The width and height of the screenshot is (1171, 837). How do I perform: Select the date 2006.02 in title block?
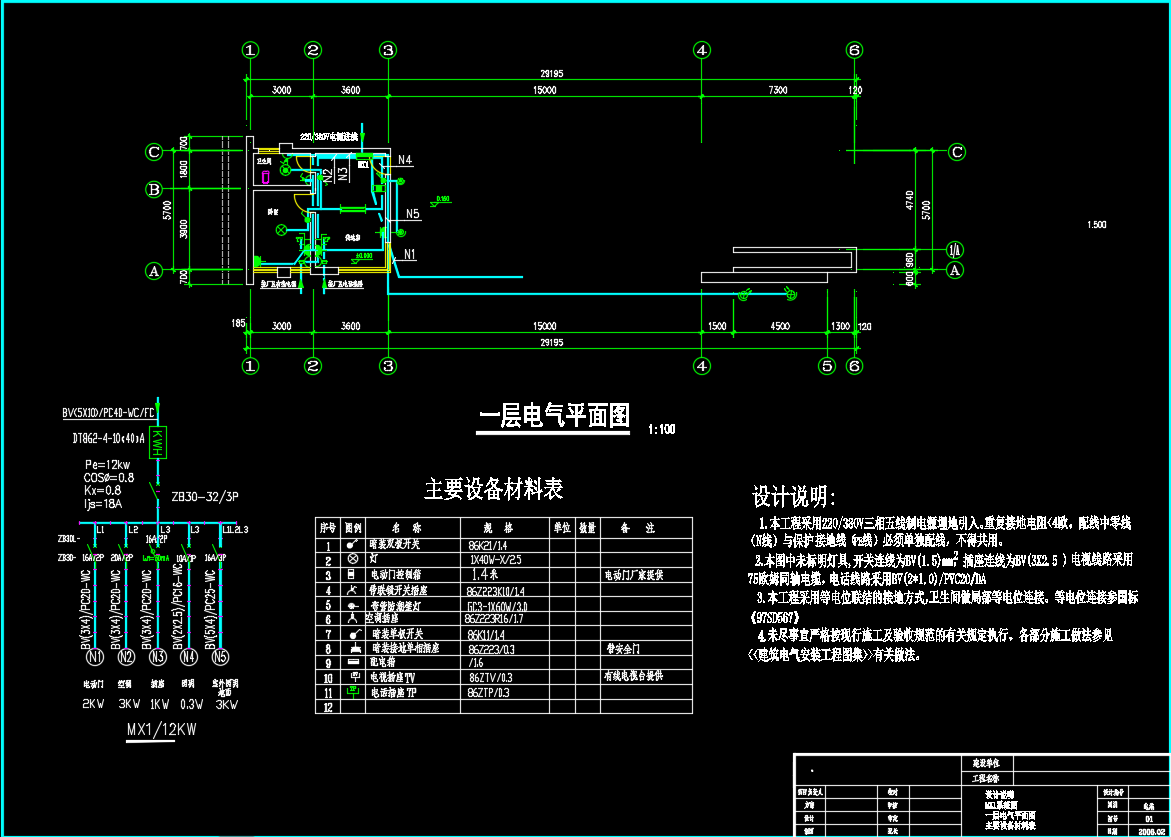point(1152,831)
